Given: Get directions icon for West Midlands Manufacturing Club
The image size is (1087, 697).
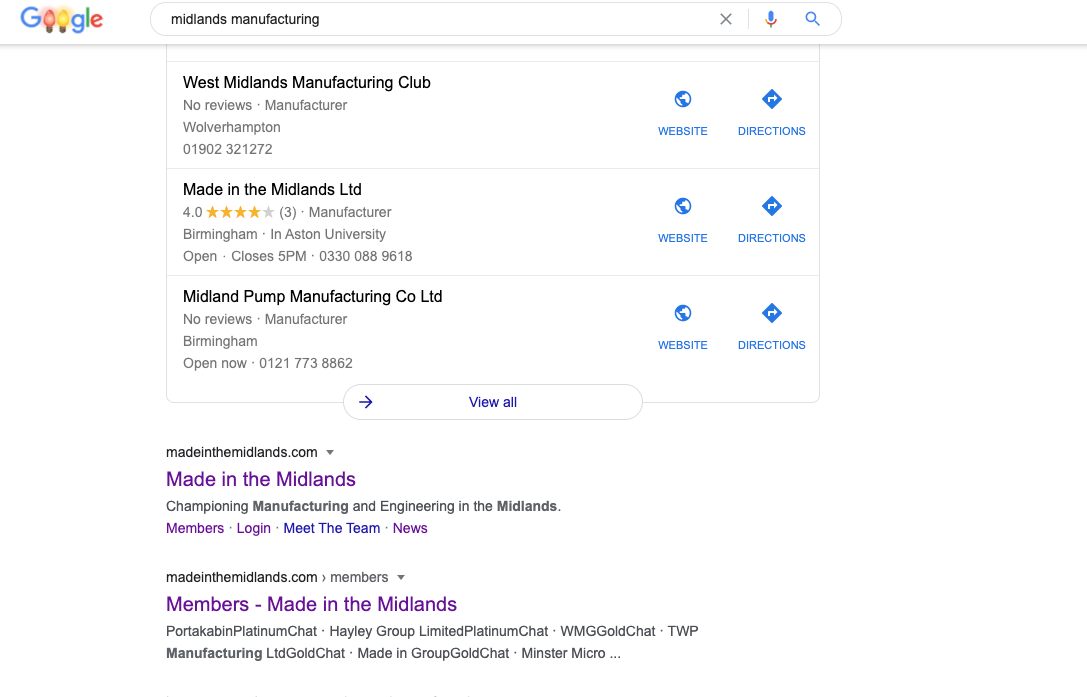Looking at the screenshot, I should coord(772,99).
